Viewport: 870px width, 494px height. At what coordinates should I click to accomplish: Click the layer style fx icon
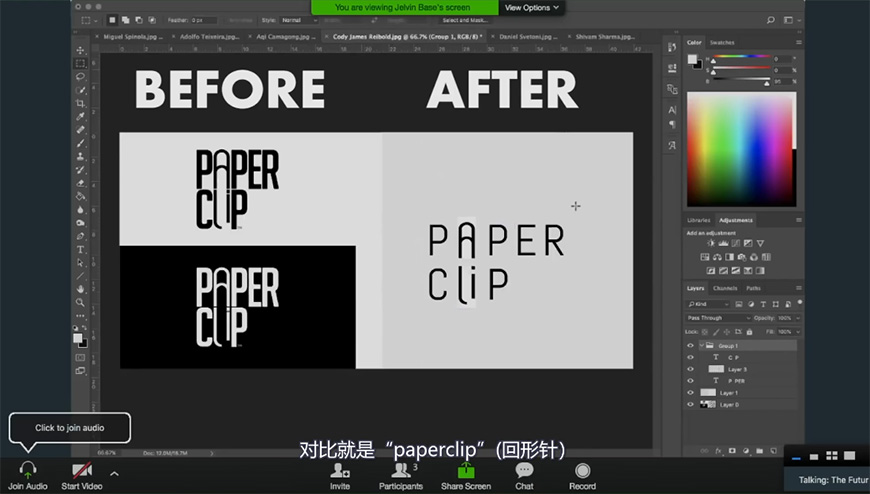click(x=719, y=451)
